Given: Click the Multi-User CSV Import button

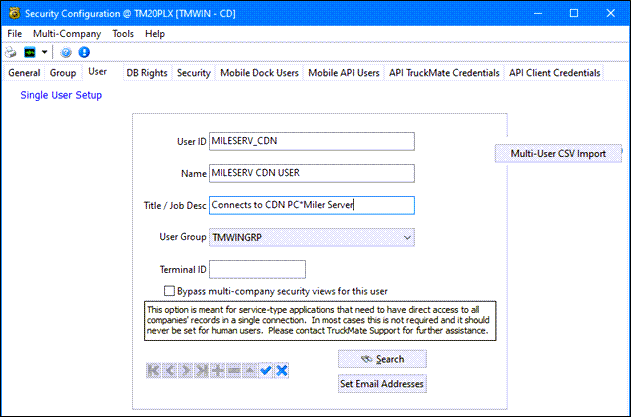Looking at the screenshot, I should [x=558, y=153].
